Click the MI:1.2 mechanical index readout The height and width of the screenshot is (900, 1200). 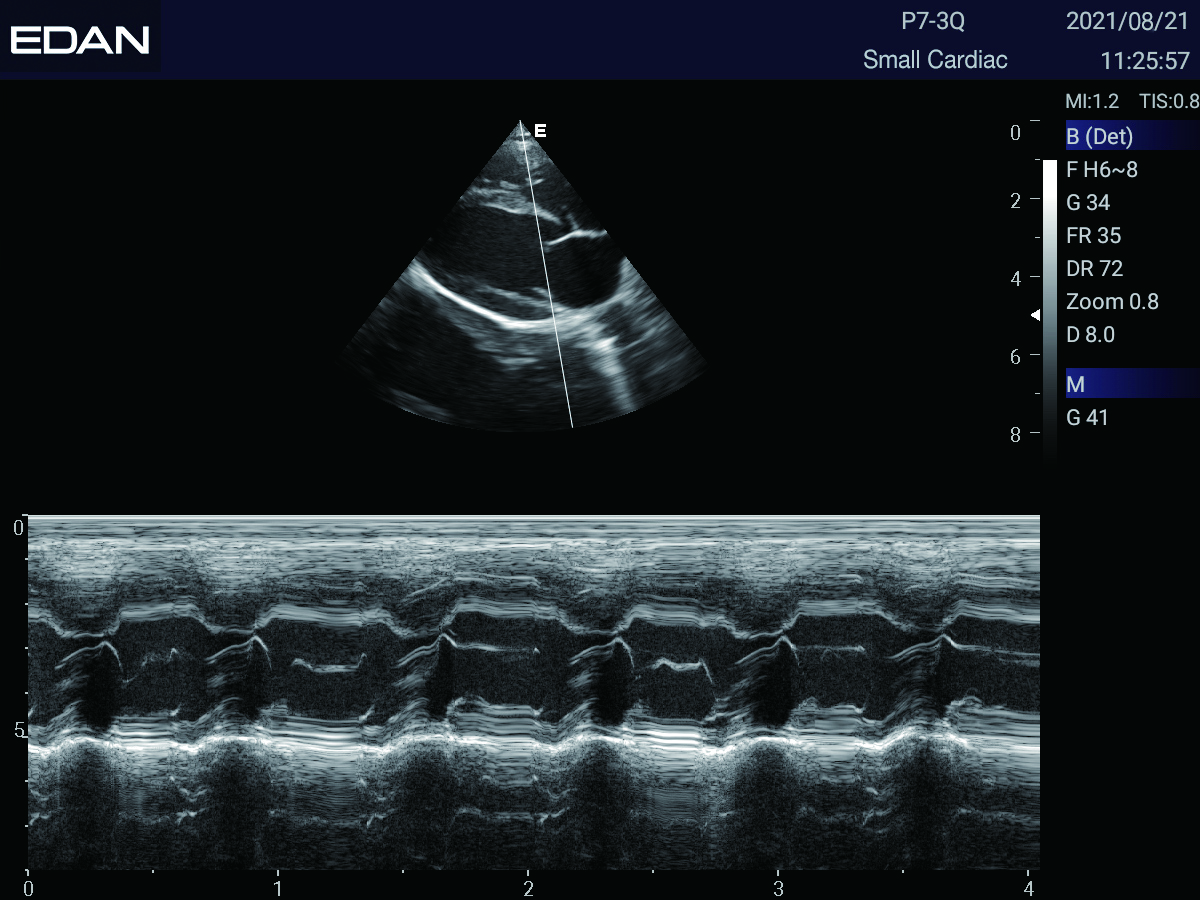pyautogui.click(x=1092, y=101)
